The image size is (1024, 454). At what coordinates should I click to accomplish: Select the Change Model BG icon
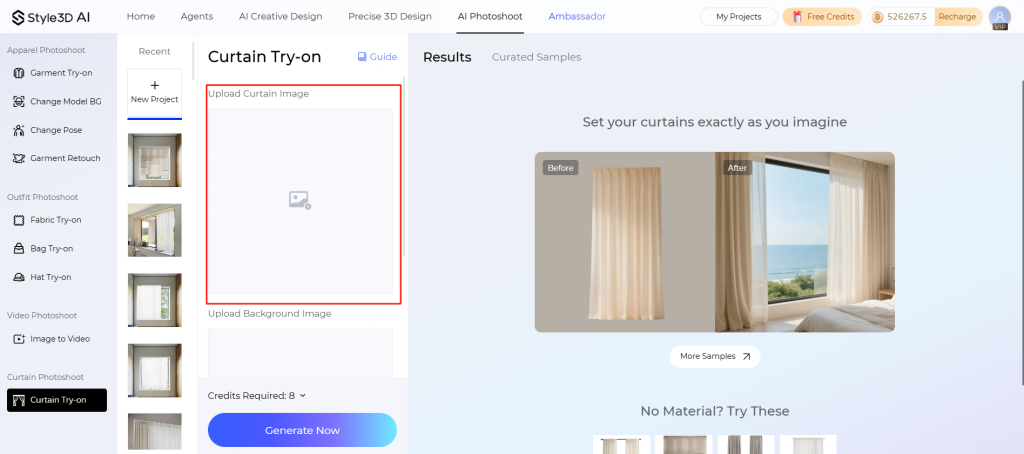(19, 101)
